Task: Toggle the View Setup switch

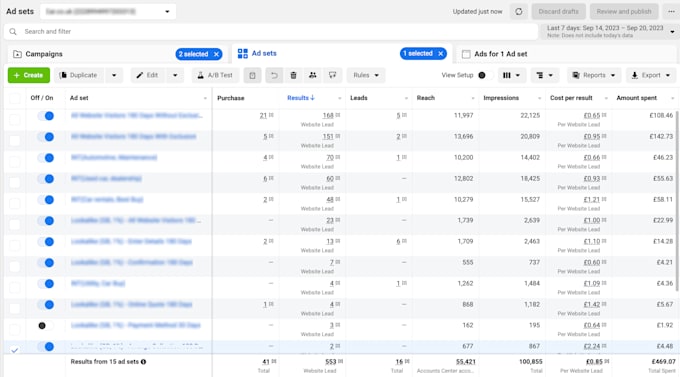Action: 485,75
